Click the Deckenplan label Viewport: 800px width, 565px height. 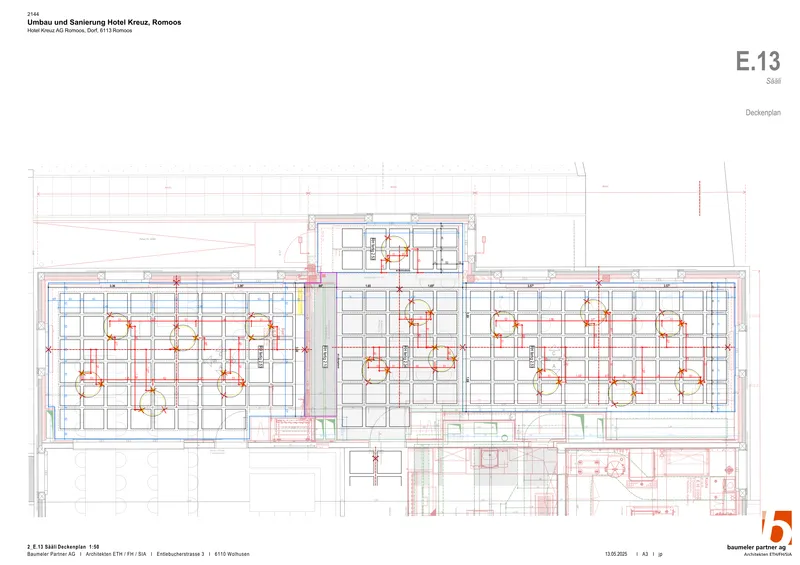point(763,114)
